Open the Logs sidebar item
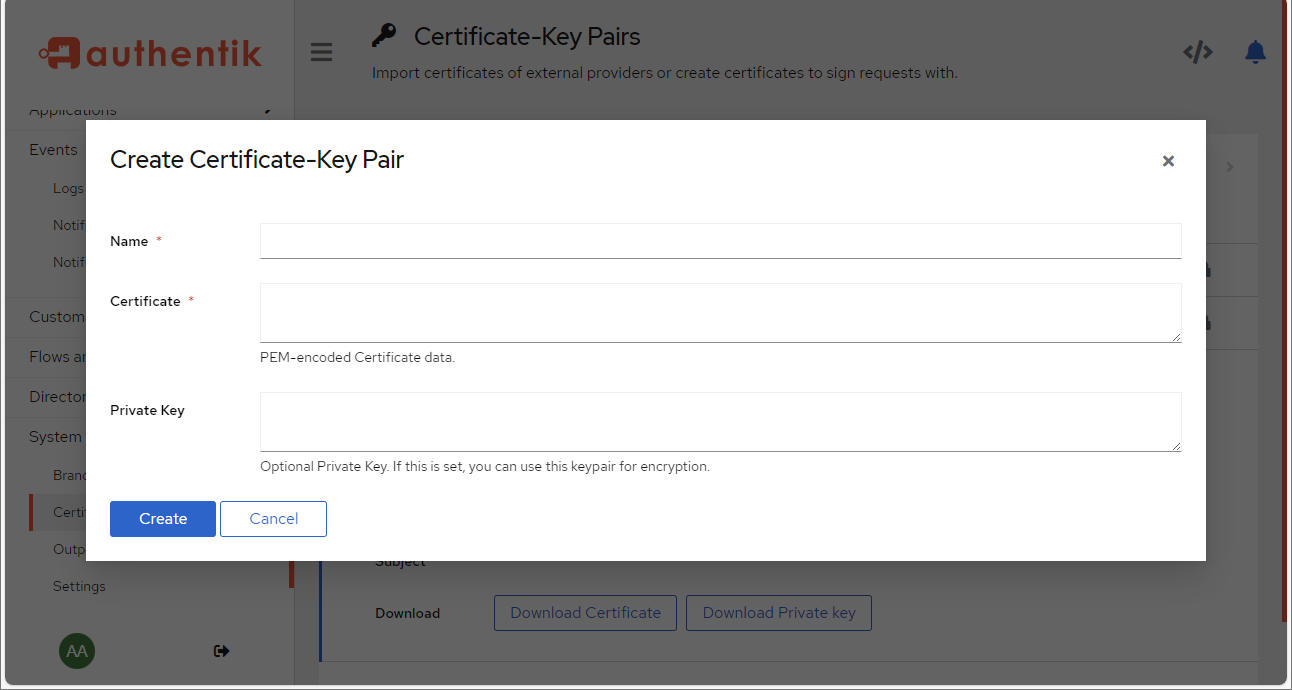 point(68,188)
